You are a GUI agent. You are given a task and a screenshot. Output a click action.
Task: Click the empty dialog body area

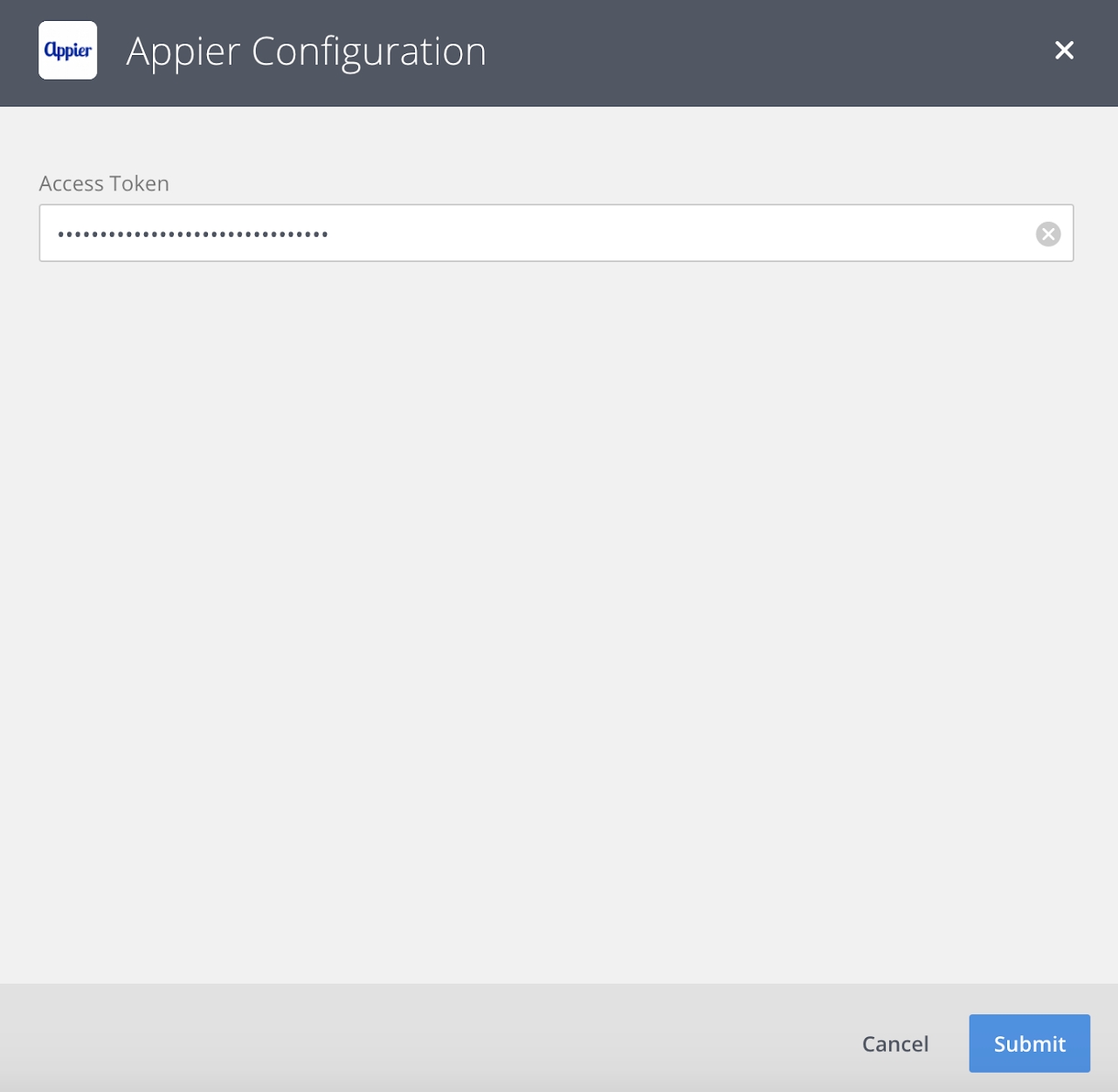pos(559,612)
